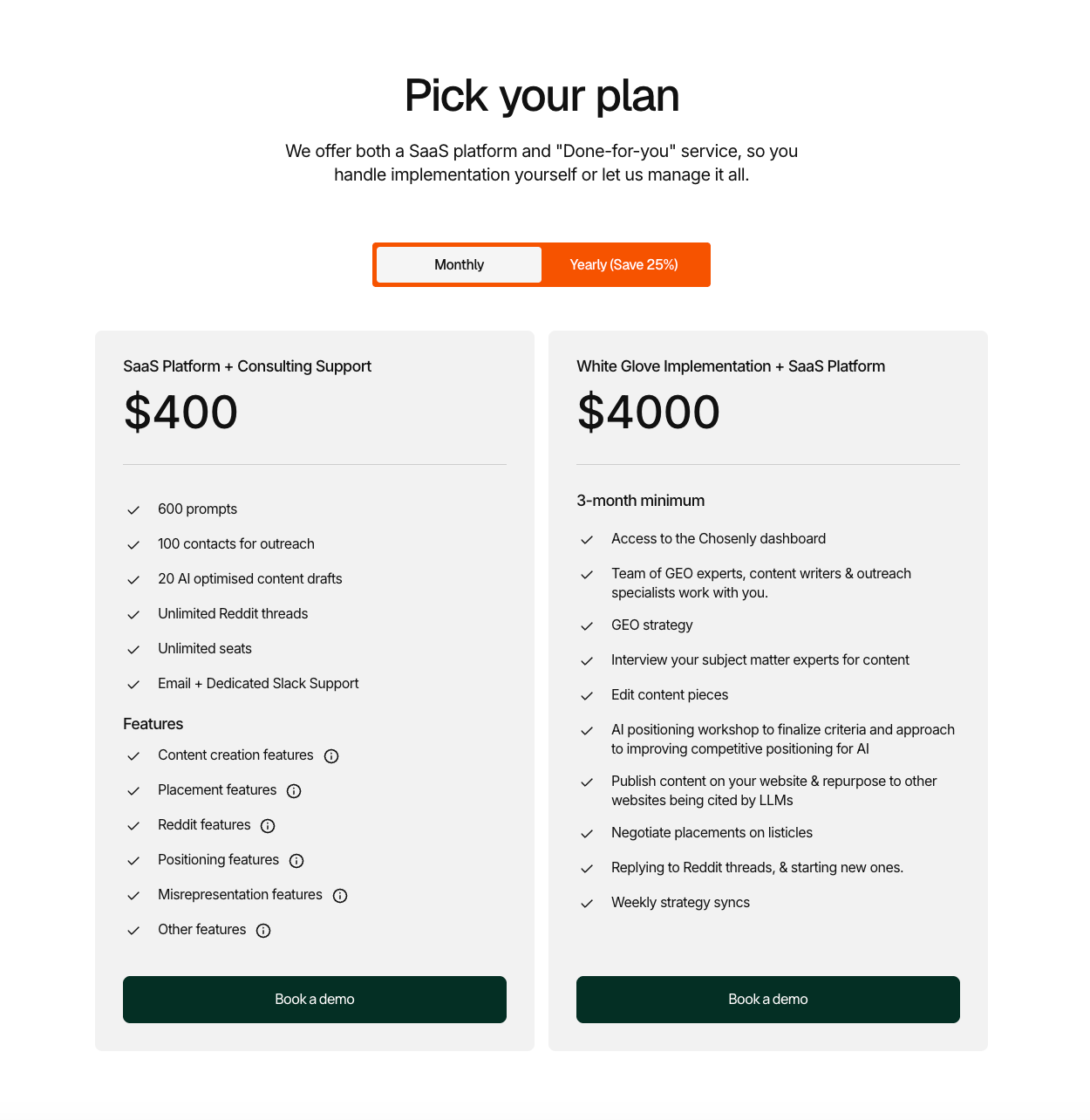Click the SaaS Platform + Consulting Support title
The width and height of the screenshot is (1090, 1120).
tap(247, 366)
